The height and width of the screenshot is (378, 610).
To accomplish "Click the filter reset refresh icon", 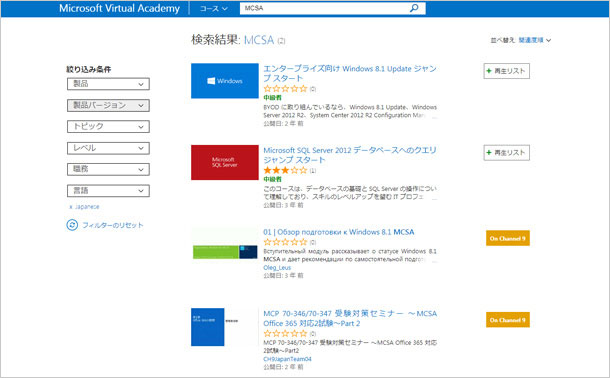I will [x=72, y=225].
